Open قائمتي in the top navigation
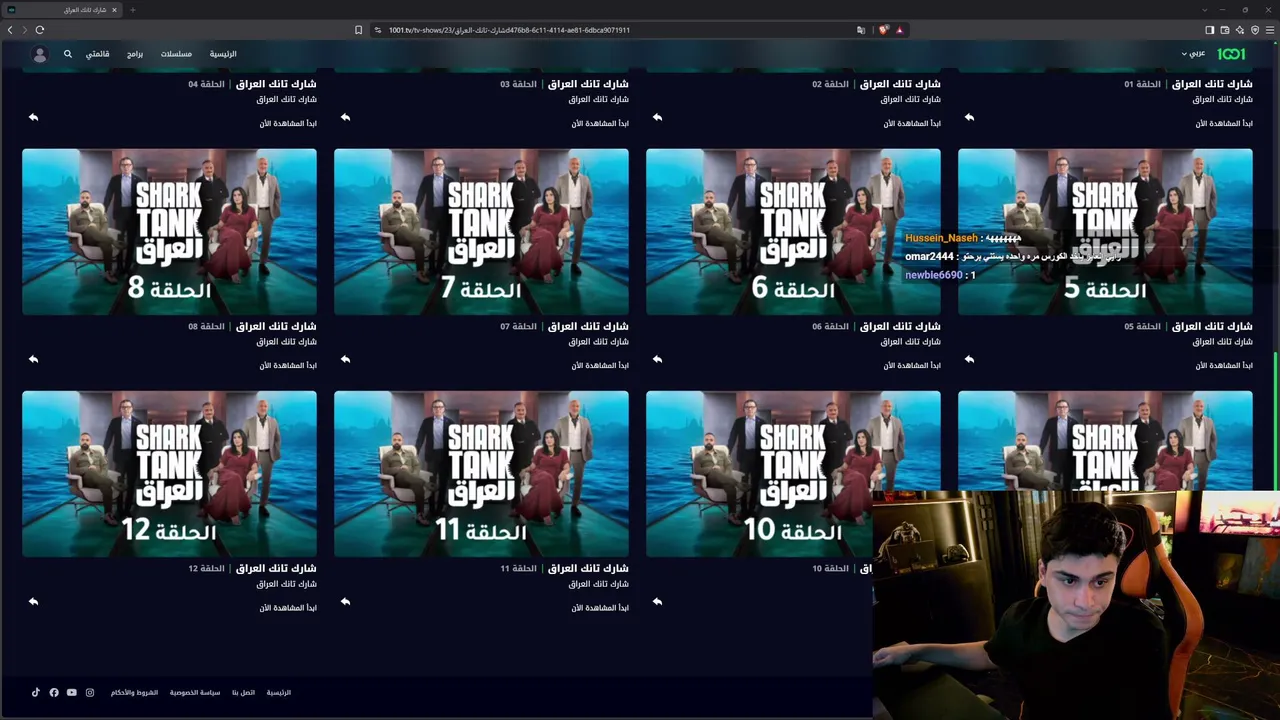The height and width of the screenshot is (720, 1280). point(97,54)
